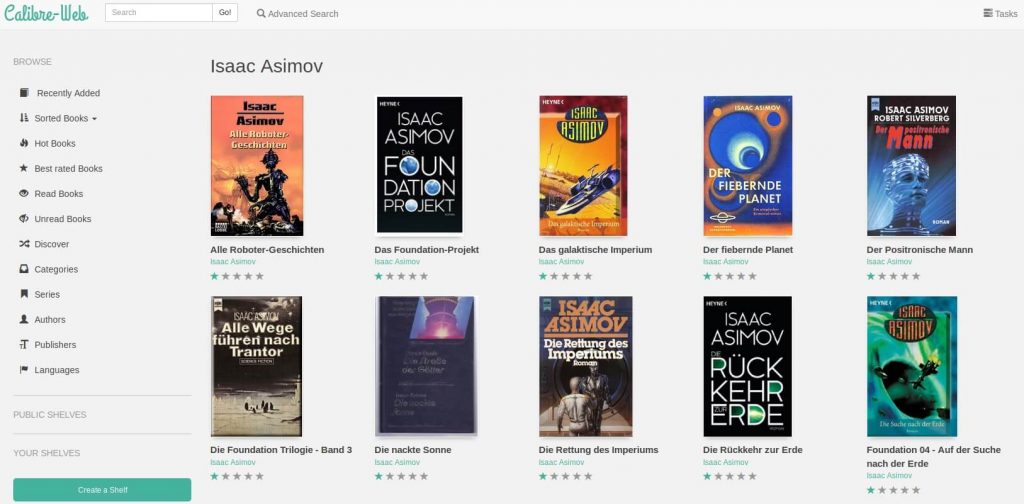The image size is (1024, 504).
Task: Click the Best rated Books star icon
Action: 24,169
